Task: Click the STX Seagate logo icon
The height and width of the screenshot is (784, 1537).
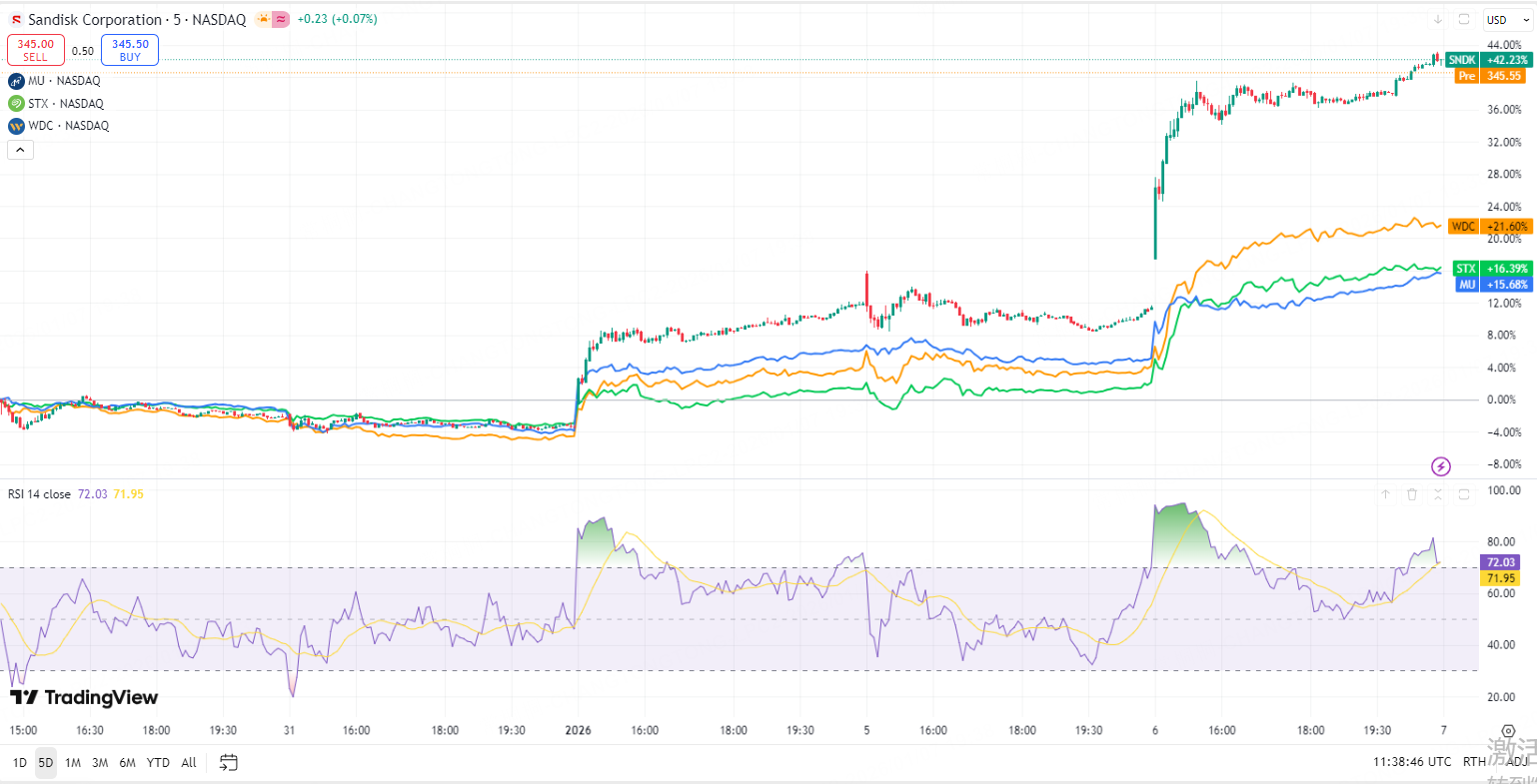Action: pyautogui.click(x=16, y=103)
